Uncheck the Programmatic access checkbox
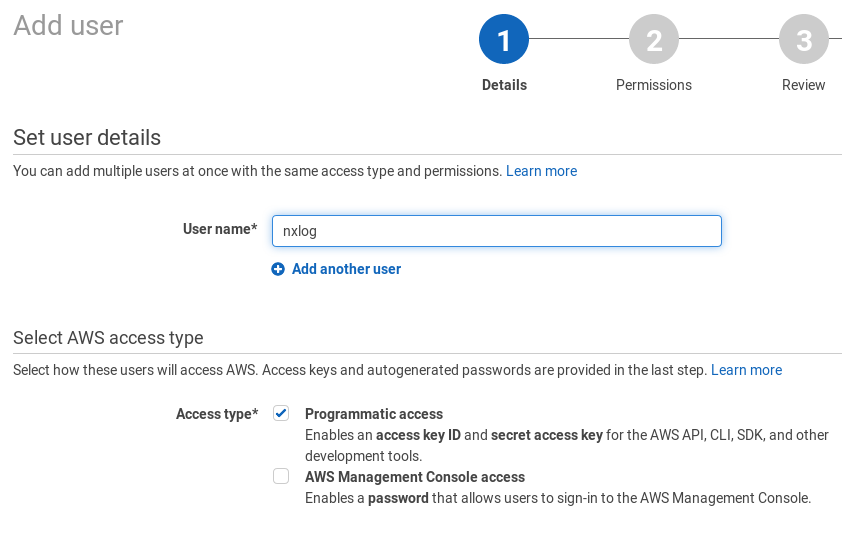 point(281,414)
